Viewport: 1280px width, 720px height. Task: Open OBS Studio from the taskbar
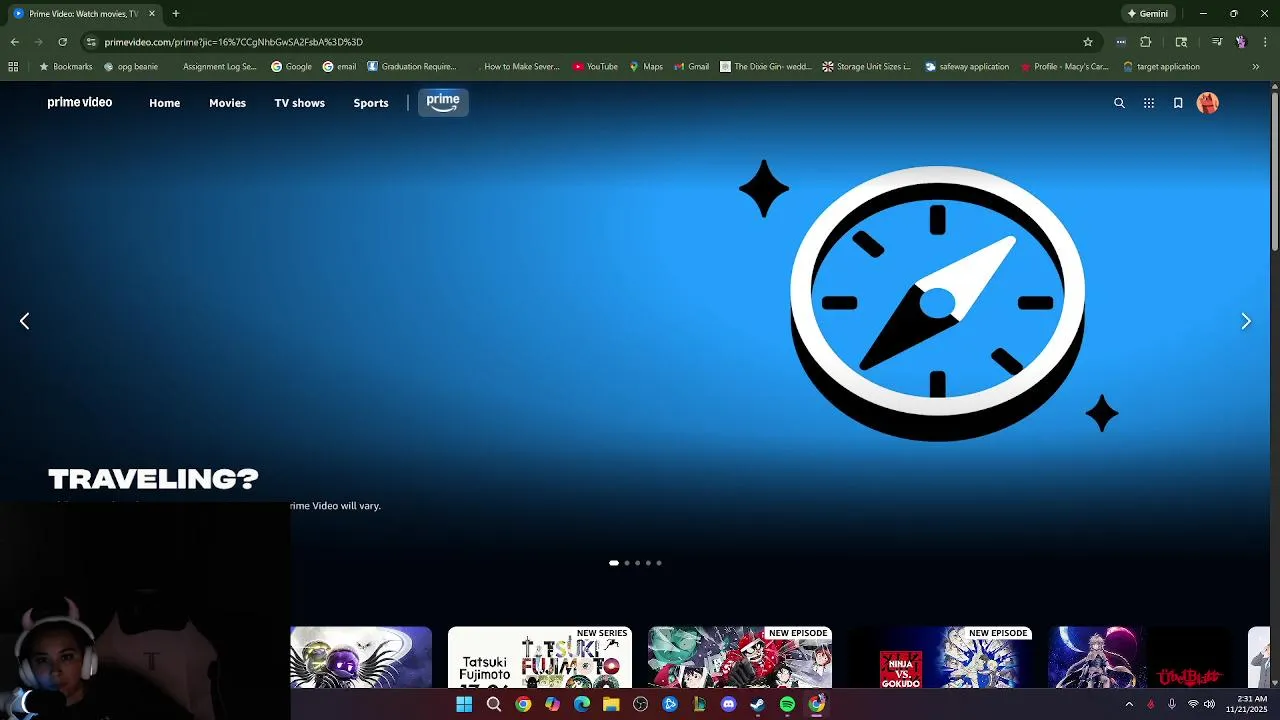coord(640,704)
